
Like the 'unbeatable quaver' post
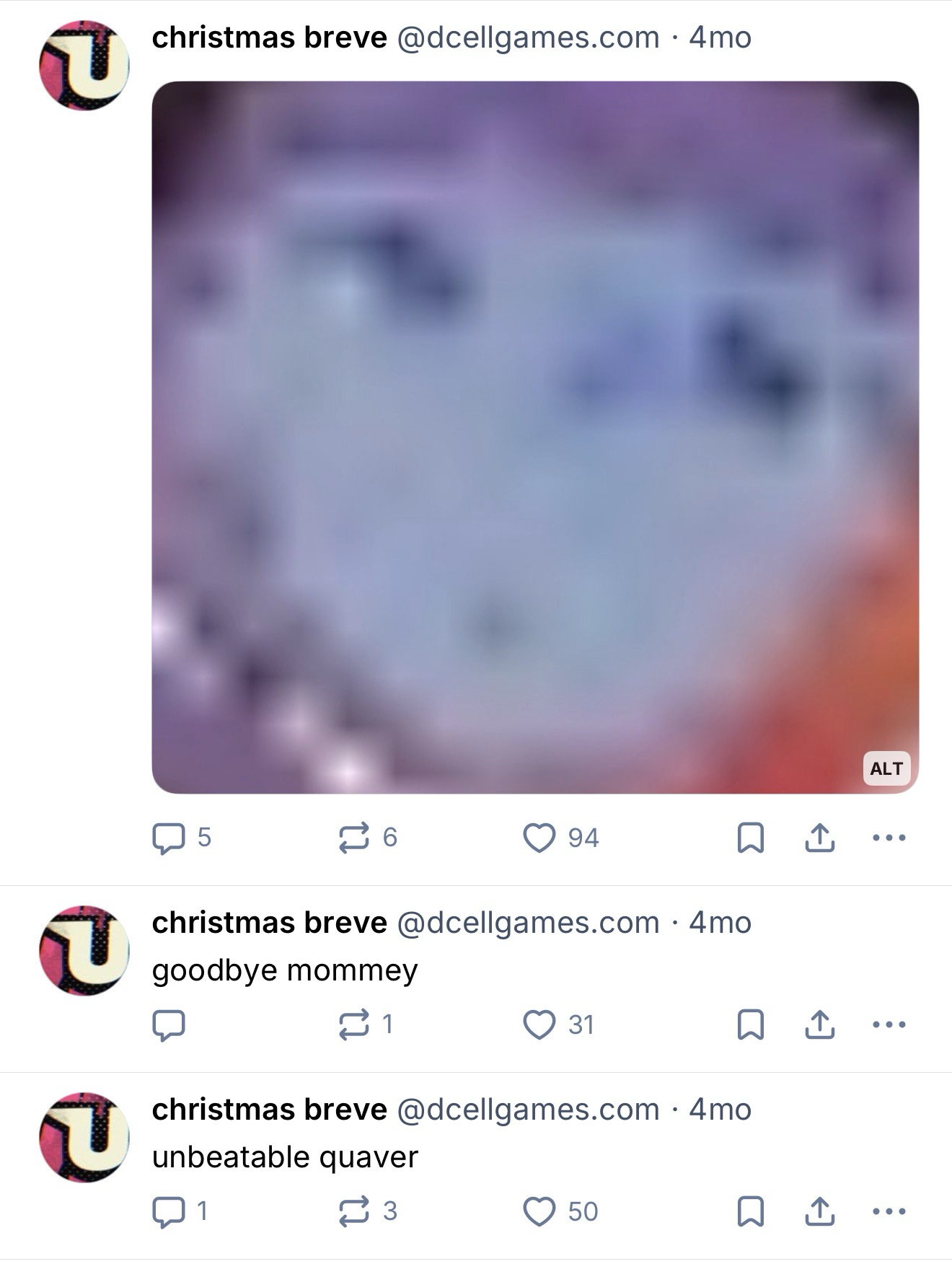pos(560,1211)
